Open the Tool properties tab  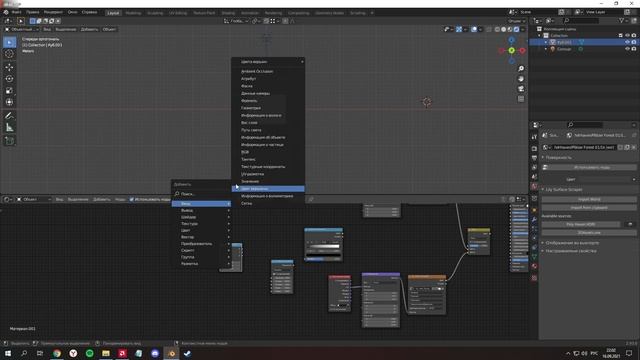(534, 137)
